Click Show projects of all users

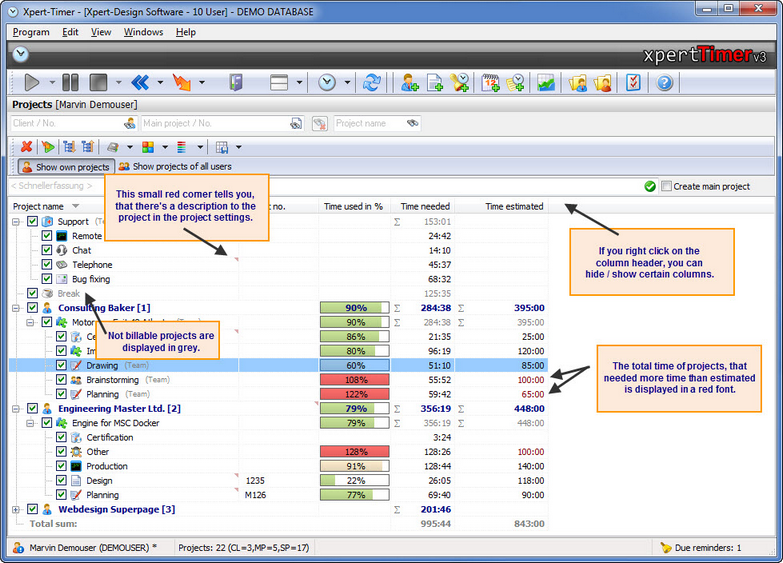[175, 166]
